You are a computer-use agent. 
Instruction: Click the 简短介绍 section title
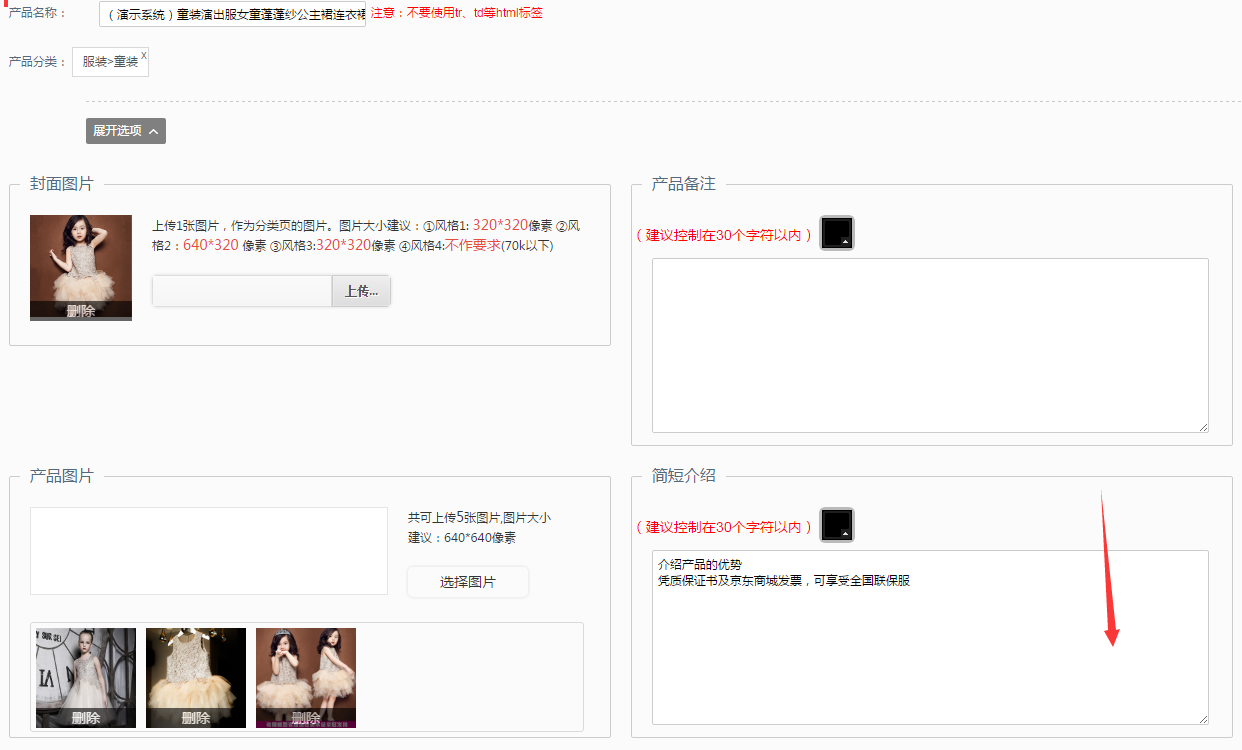[x=684, y=476]
